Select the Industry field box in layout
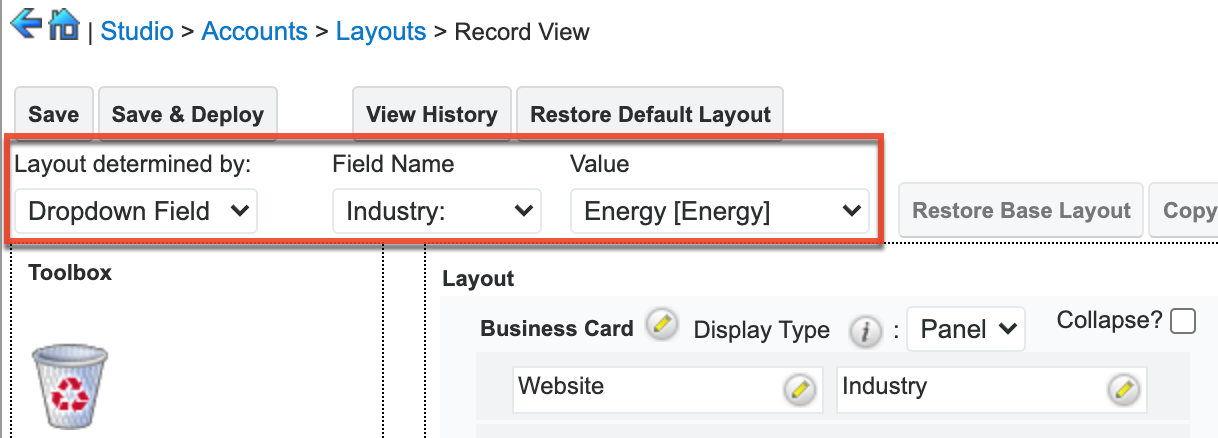Viewport: 1218px width, 438px height. pos(991,389)
